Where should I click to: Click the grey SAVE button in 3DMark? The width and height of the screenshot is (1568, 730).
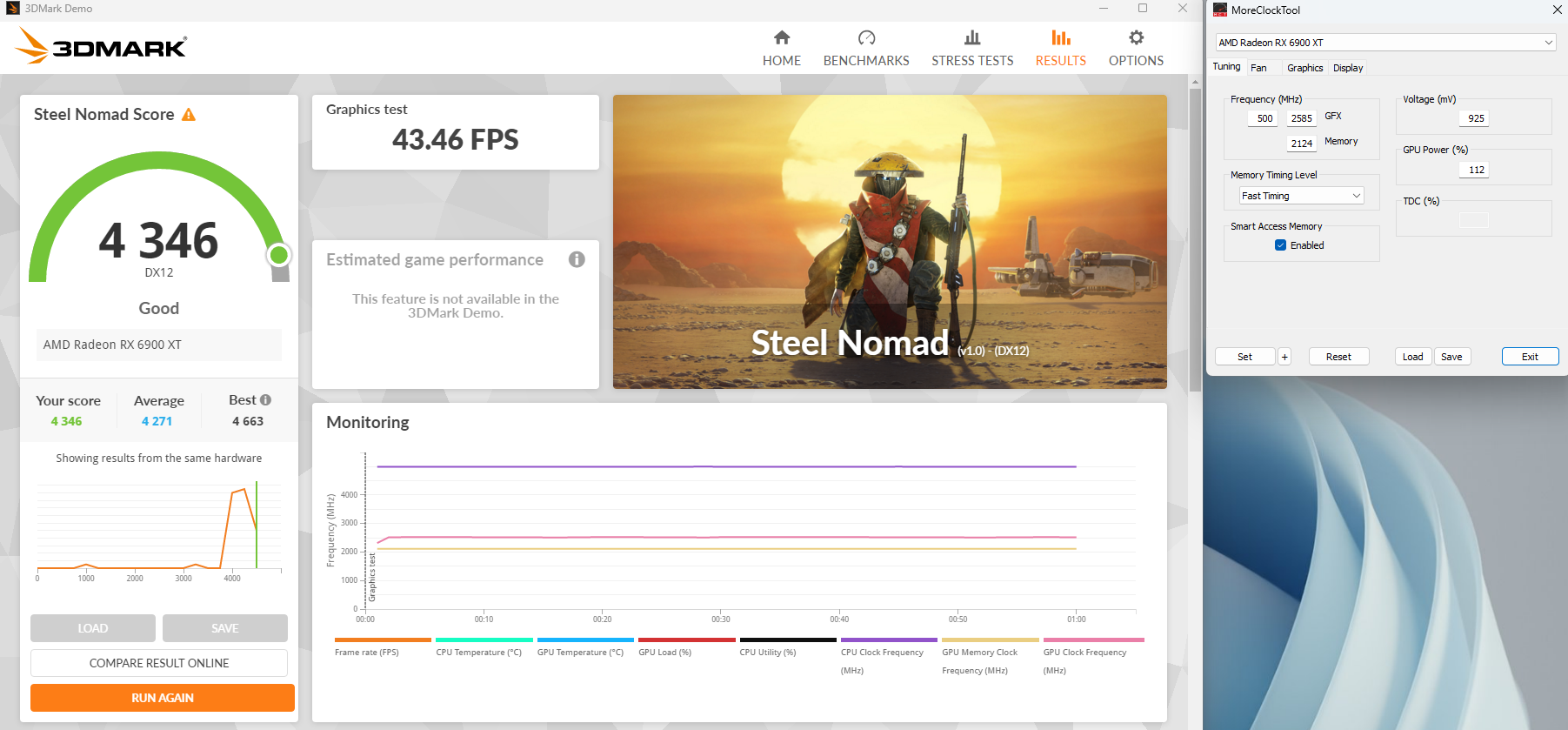225,628
